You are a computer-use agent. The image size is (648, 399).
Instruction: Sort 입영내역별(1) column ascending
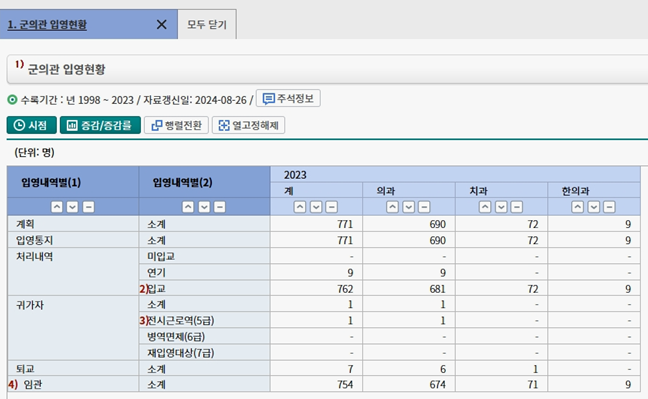(57, 207)
